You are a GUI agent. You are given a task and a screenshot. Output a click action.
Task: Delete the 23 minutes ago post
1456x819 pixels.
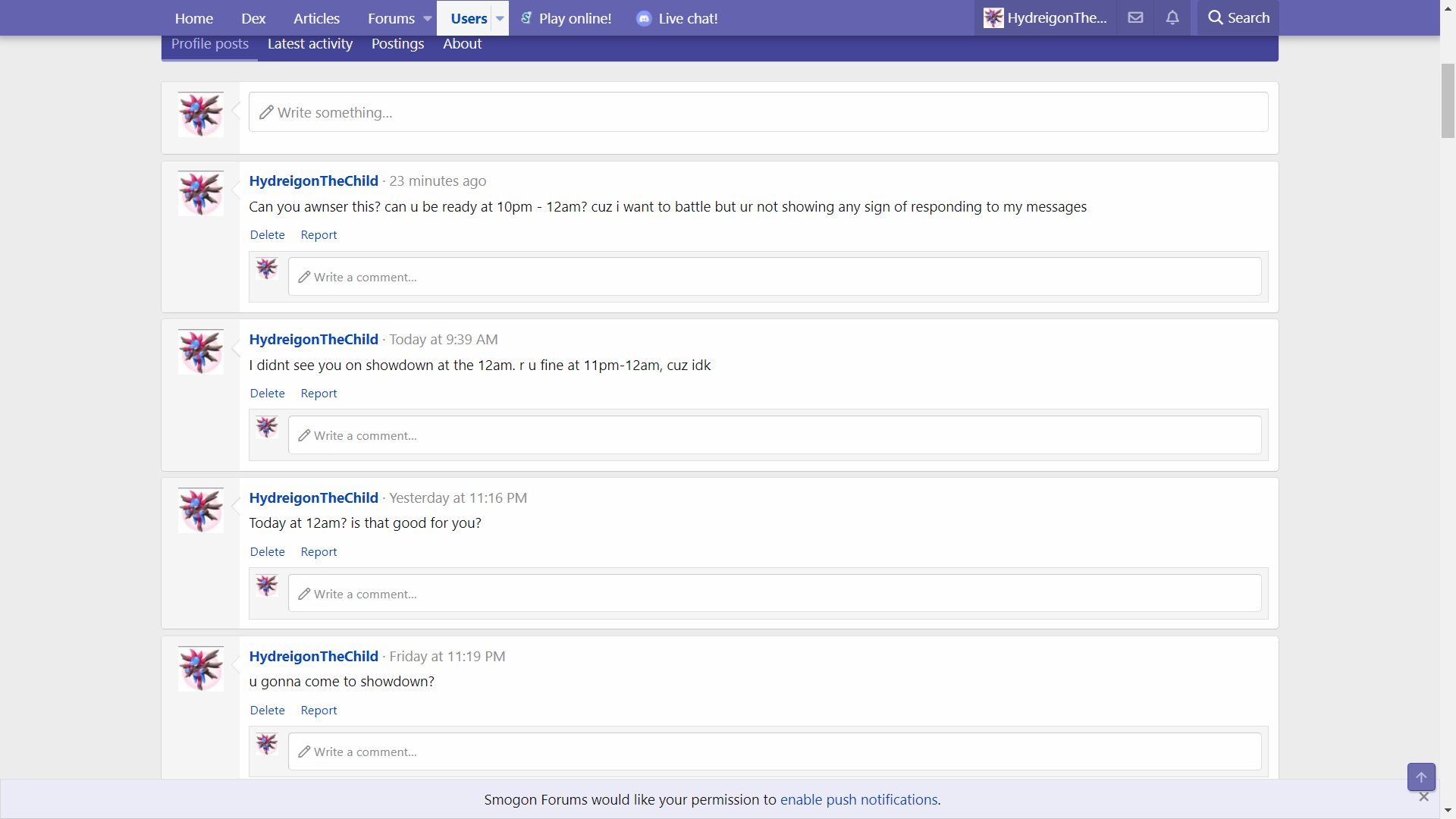click(x=267, y=235)
